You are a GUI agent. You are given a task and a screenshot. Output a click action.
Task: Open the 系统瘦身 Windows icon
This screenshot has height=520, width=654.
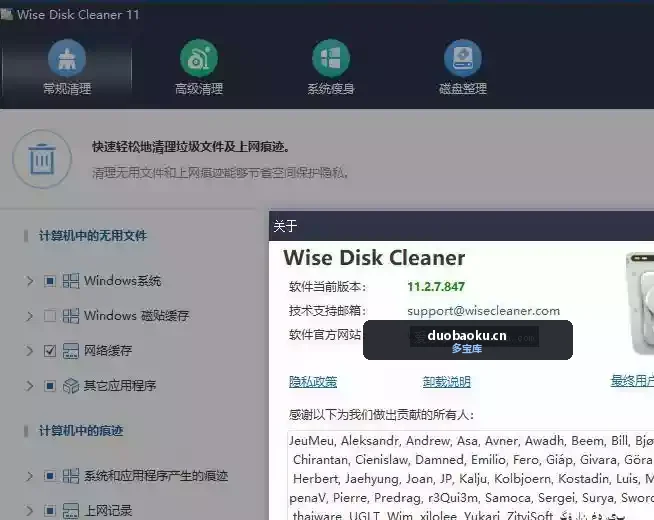331,58
